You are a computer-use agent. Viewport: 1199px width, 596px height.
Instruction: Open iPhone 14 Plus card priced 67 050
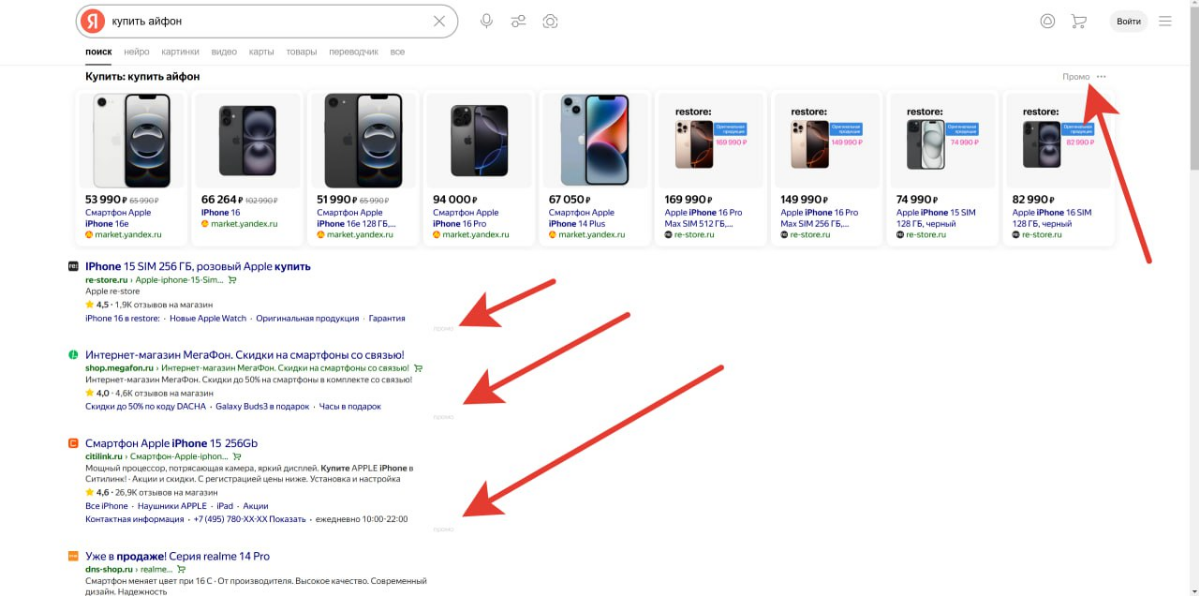(x=596, y=168)
